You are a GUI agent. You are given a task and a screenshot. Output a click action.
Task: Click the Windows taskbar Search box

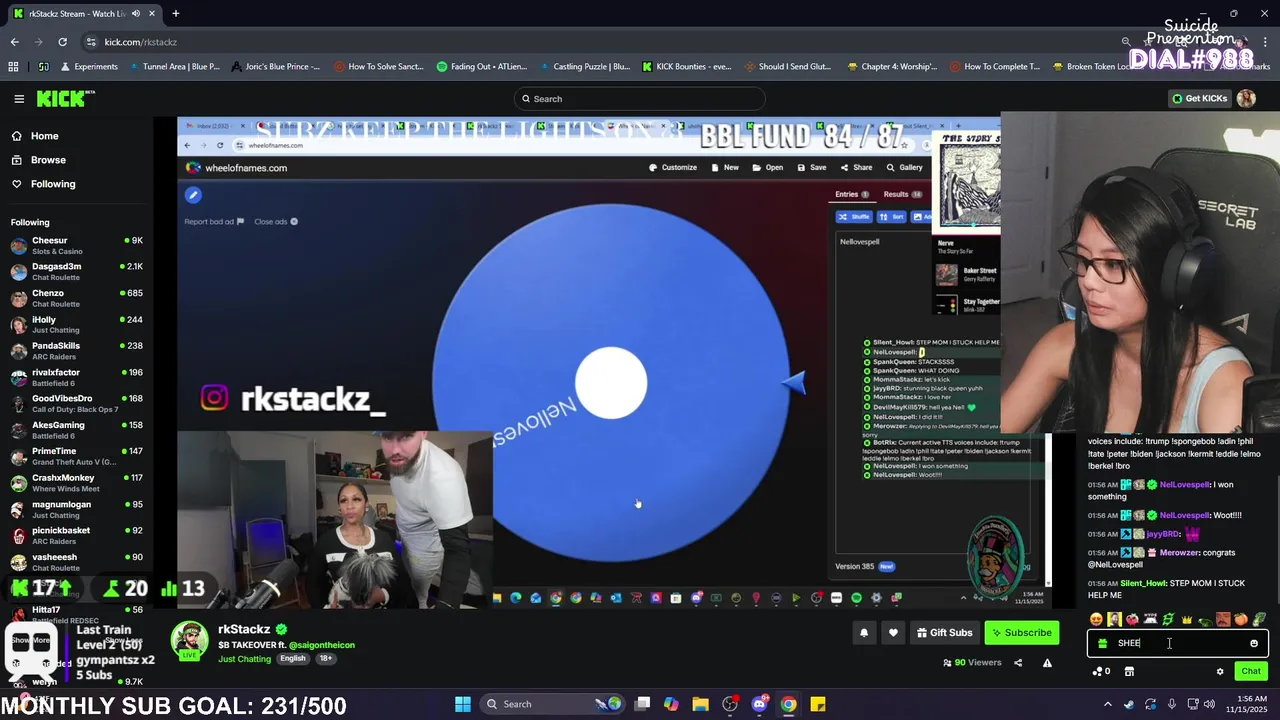553,704
